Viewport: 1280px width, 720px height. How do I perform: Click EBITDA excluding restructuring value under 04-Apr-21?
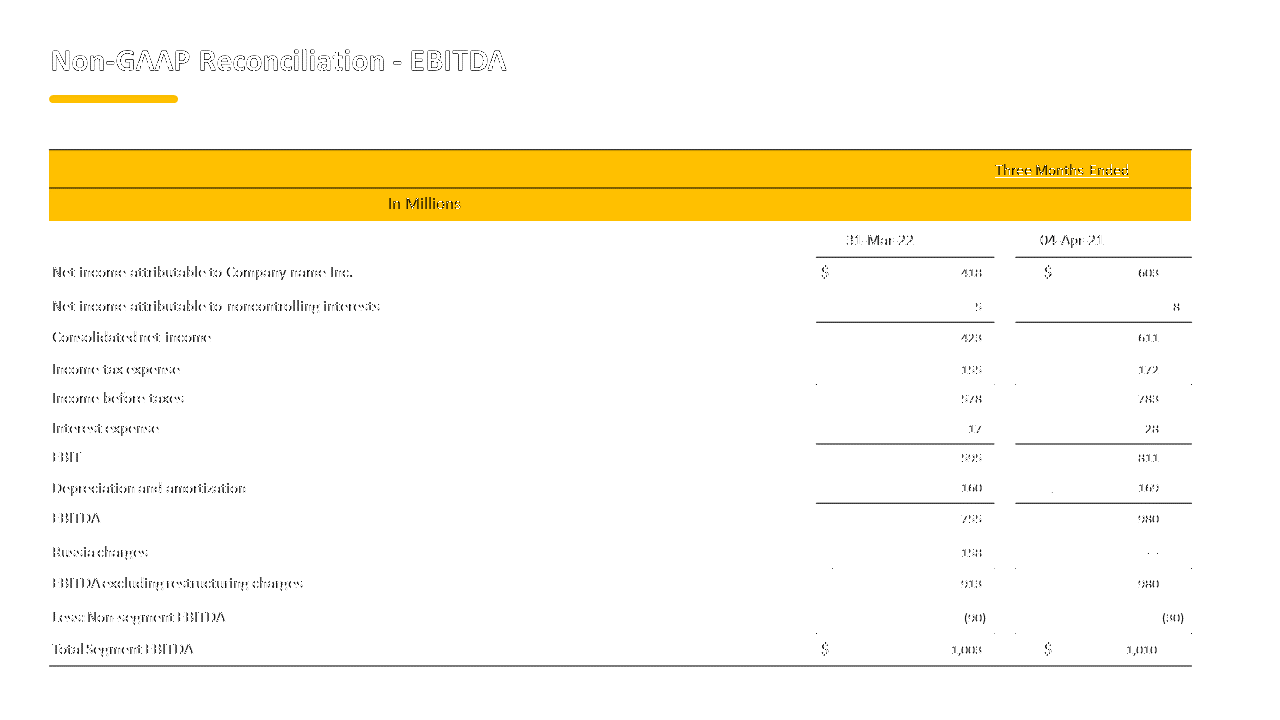pyautogui.click(x=1148, y=584)
